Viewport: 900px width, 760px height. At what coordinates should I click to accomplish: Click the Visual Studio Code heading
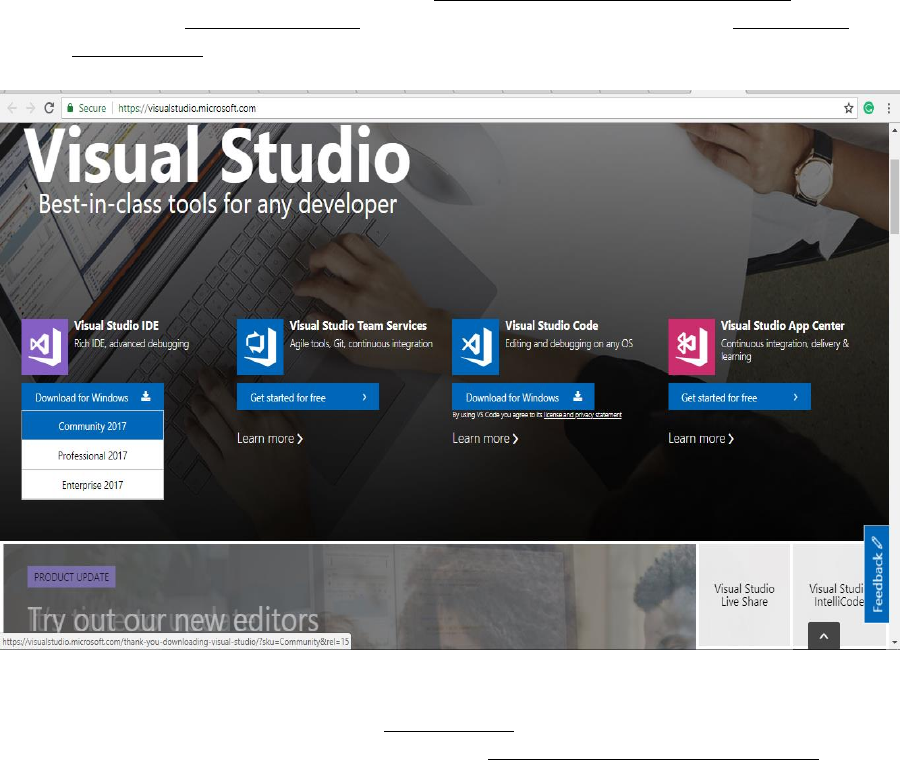(552, 325)
